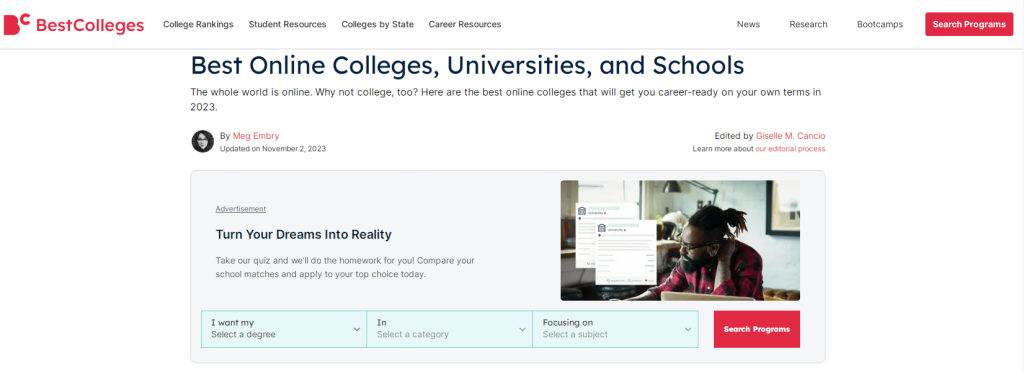Open author Meg Embry's profile link

click(x=256, y=136)
